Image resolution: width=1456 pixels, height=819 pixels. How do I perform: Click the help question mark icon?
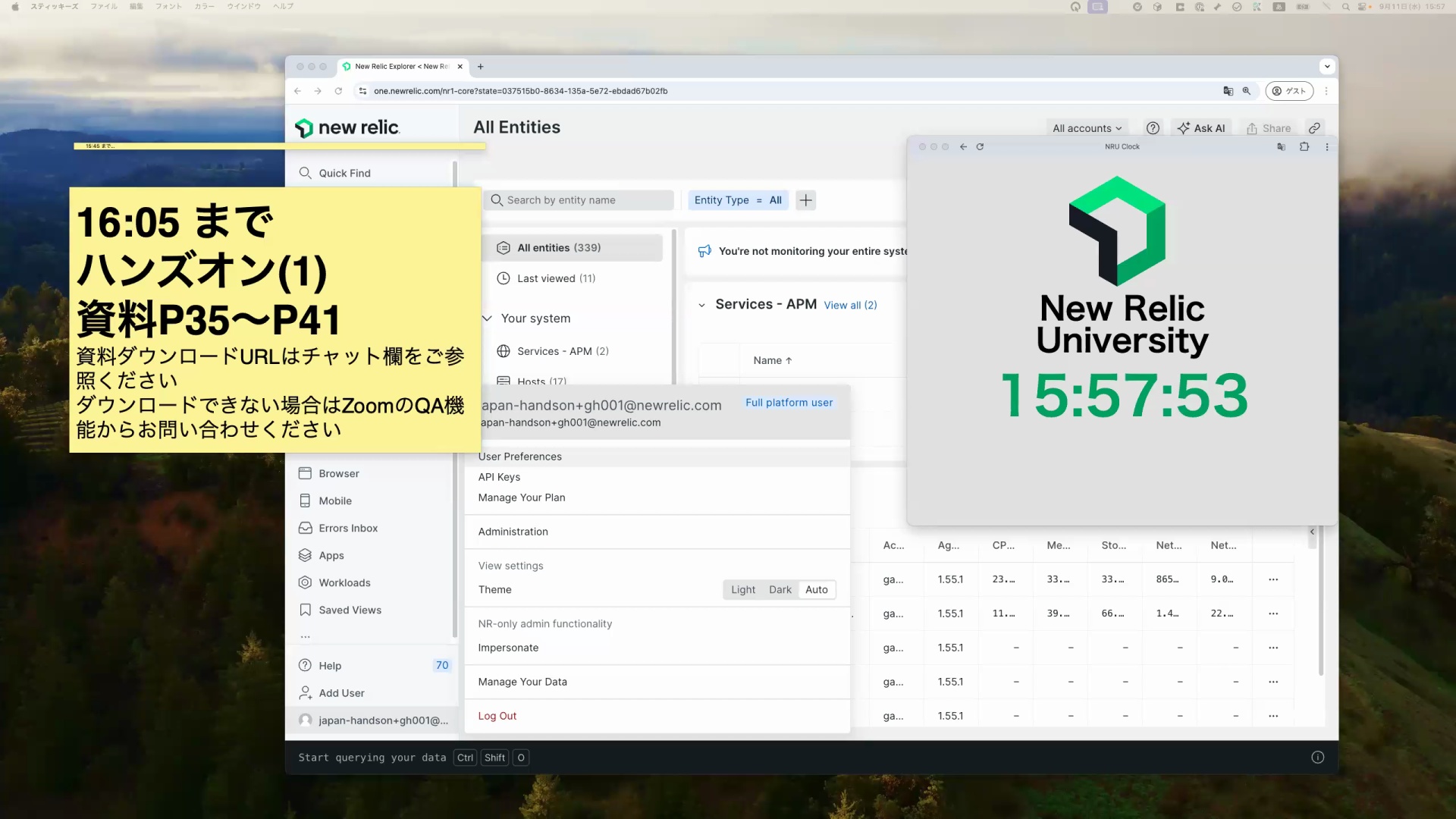1153,128
